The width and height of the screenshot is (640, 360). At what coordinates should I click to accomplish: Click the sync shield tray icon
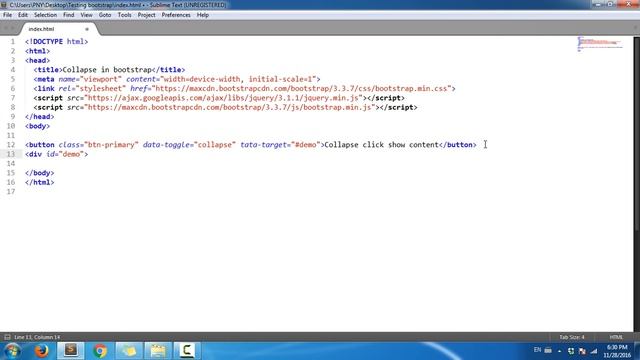pyautogui.click(x=571, y=351)
